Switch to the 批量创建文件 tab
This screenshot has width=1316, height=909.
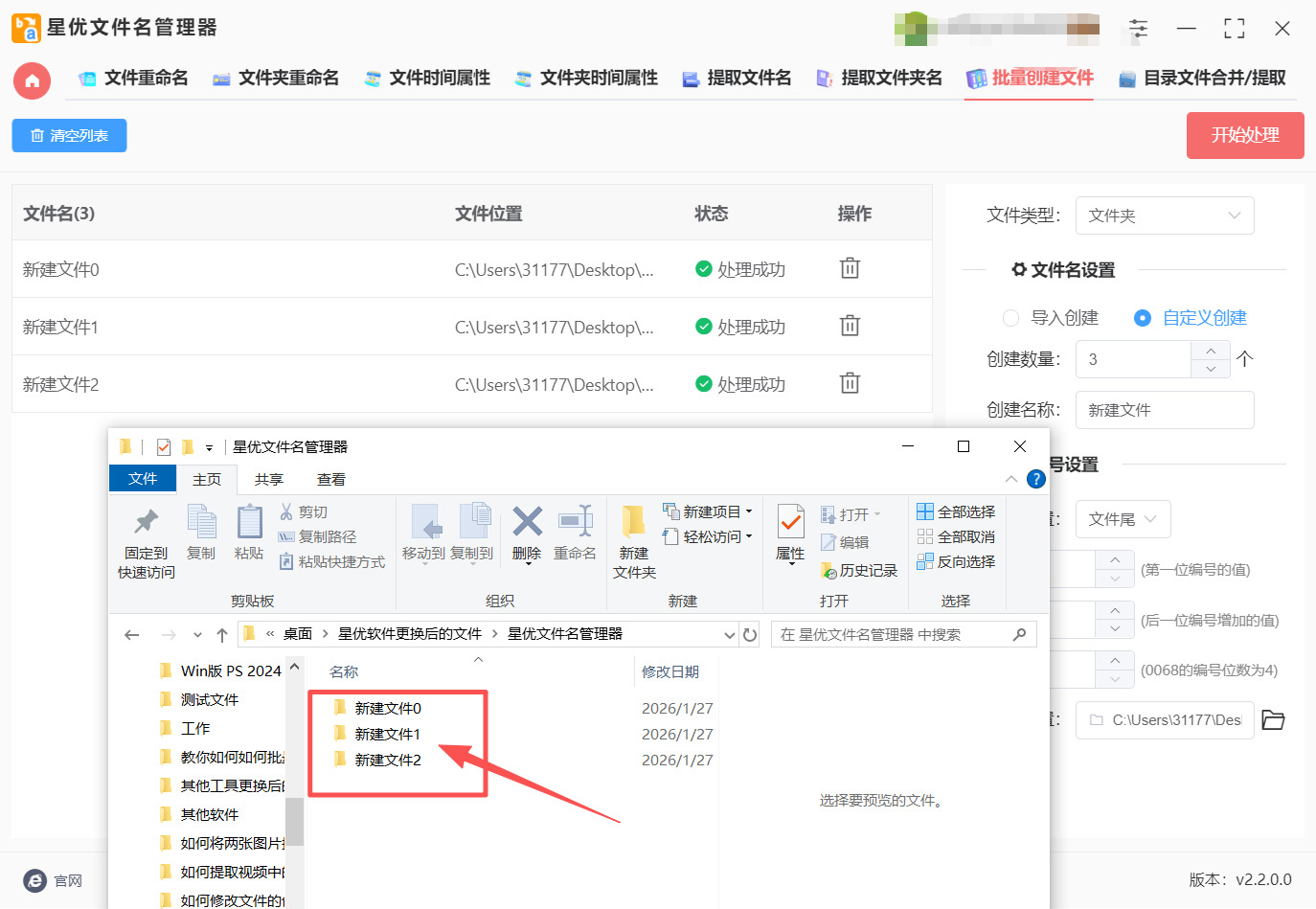click(1031, 79)
